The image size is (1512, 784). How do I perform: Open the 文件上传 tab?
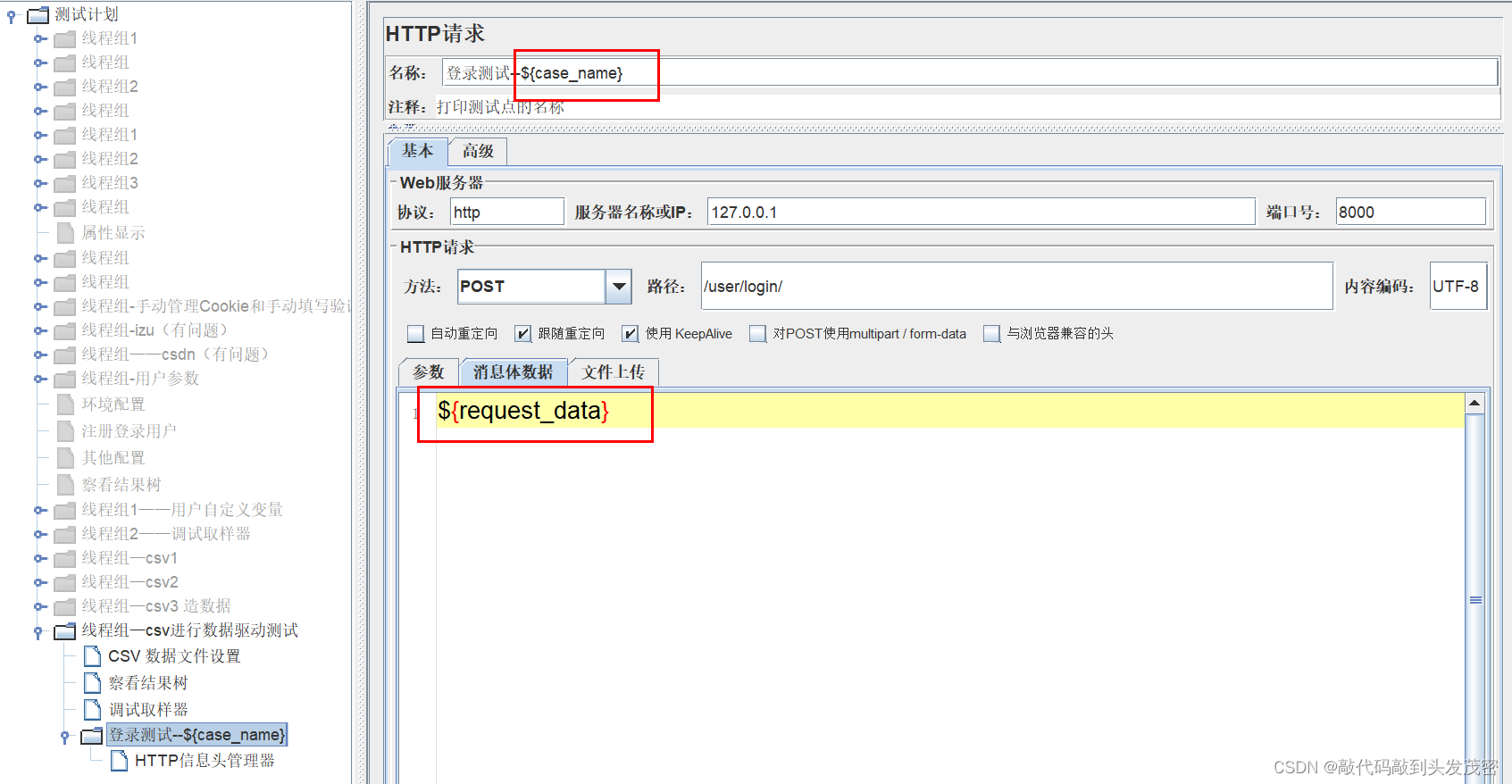click(x=614, y=372)
